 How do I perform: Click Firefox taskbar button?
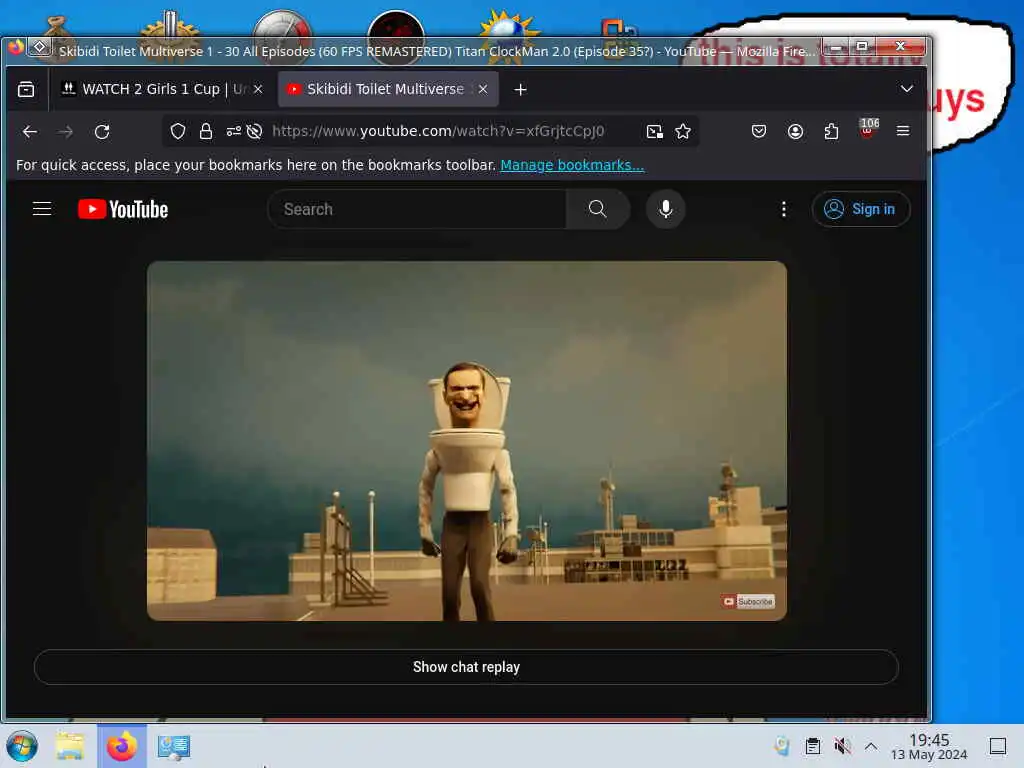click(122, 746)
